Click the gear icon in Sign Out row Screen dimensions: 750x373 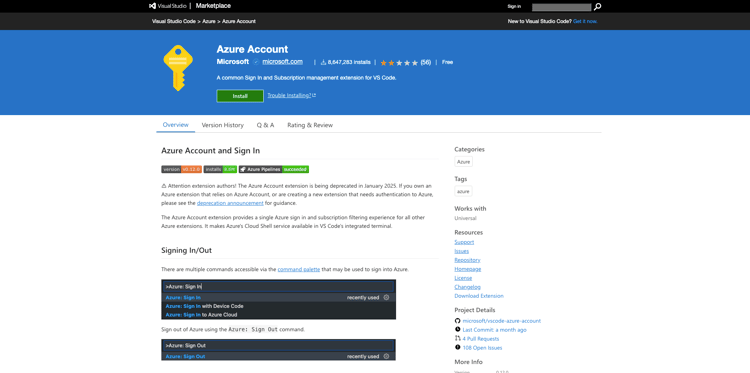(386, 356)
